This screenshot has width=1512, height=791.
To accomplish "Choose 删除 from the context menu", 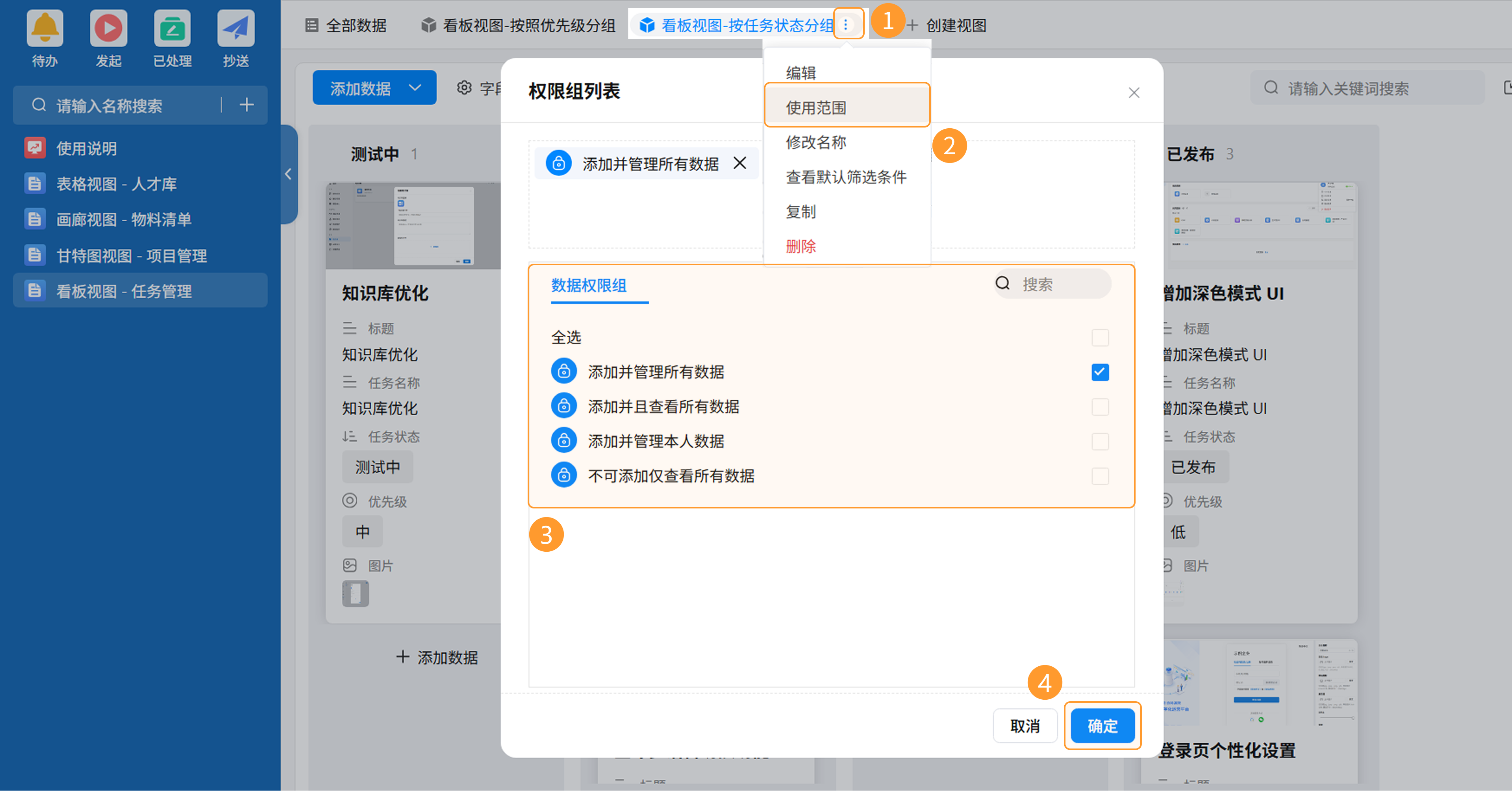I will [x=800, y=246].
